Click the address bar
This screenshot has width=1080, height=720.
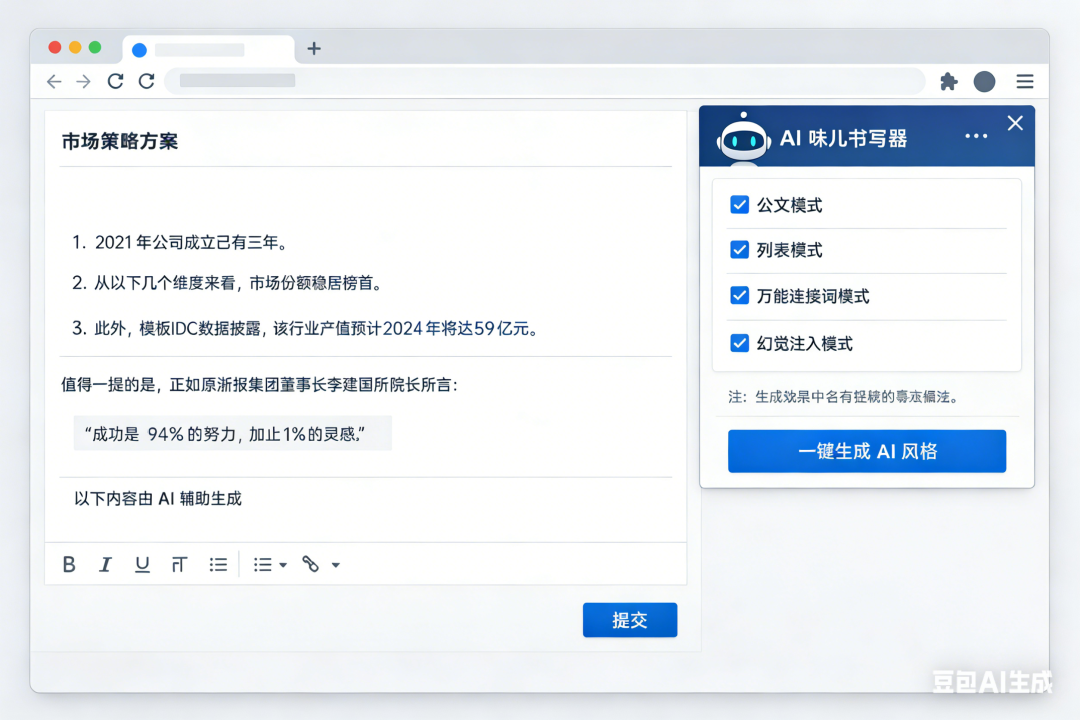point(544,81)
